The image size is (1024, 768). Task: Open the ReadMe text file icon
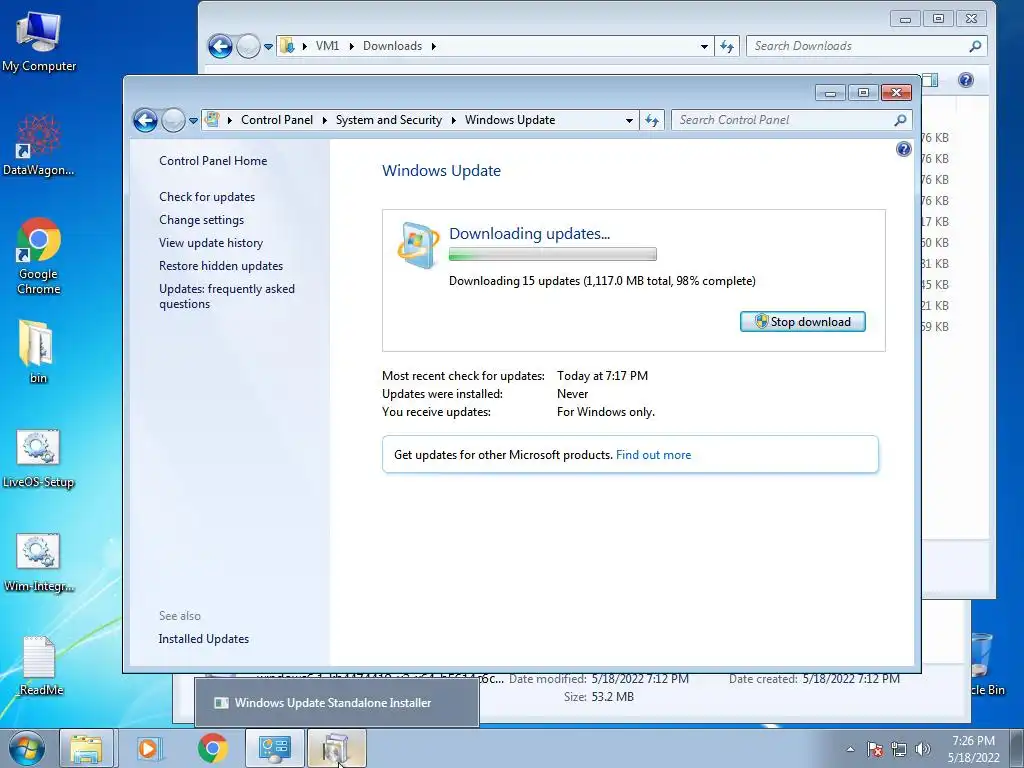point(40,666)
